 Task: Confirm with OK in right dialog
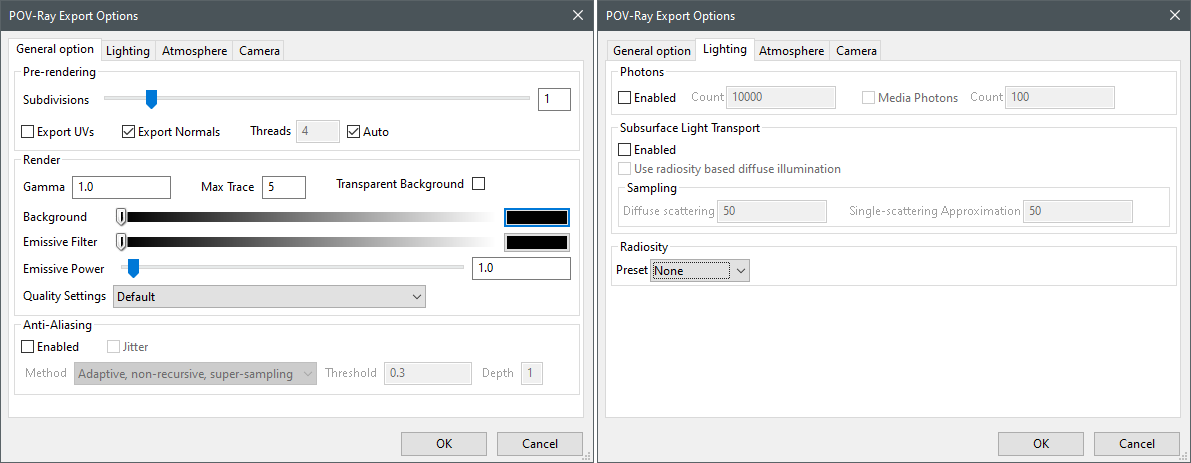(1041, 444)
